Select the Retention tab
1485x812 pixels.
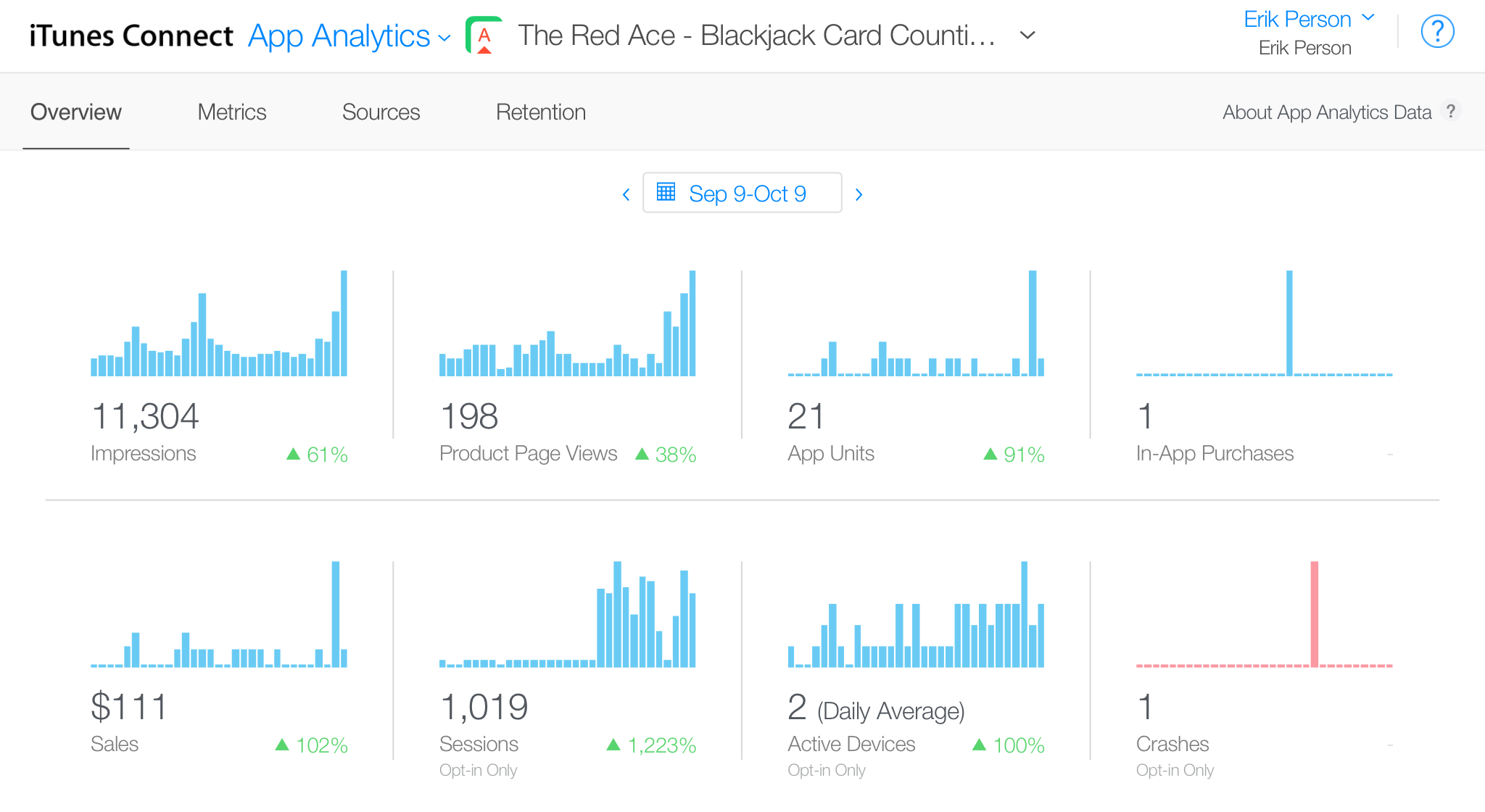point(540,112)
